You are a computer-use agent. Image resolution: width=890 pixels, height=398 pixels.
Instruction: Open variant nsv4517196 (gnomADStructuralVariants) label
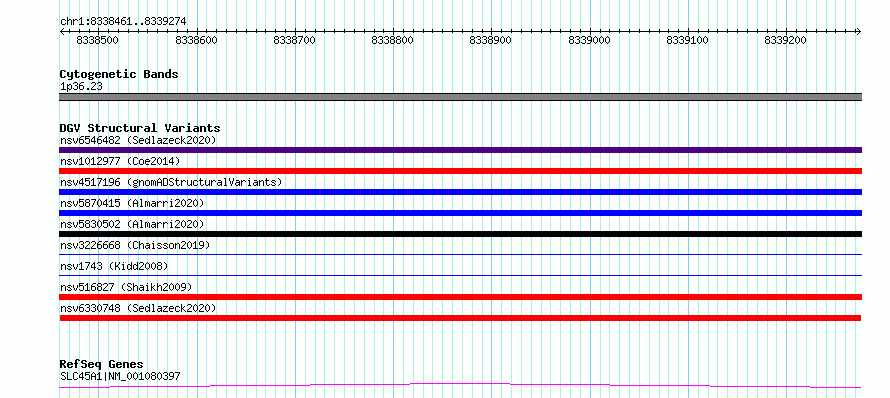pos(171,182)
